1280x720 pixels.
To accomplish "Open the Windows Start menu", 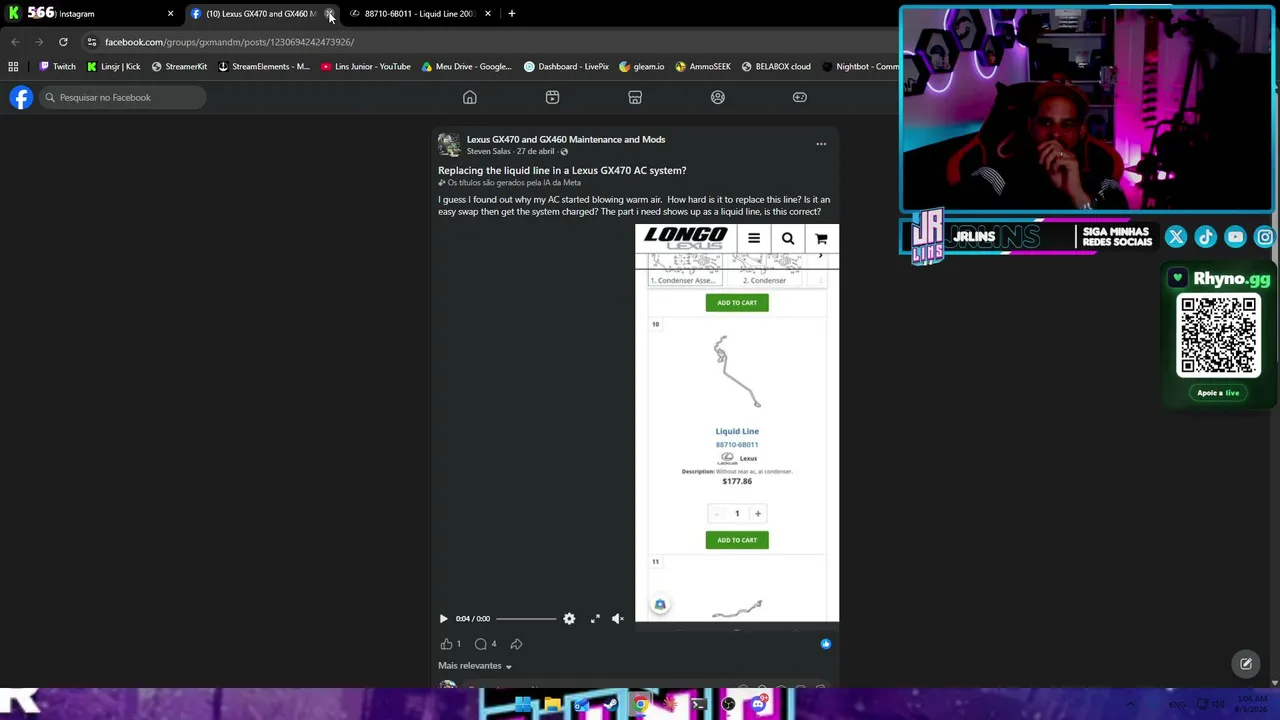I will pyautogui.click(x=523, y=705).
